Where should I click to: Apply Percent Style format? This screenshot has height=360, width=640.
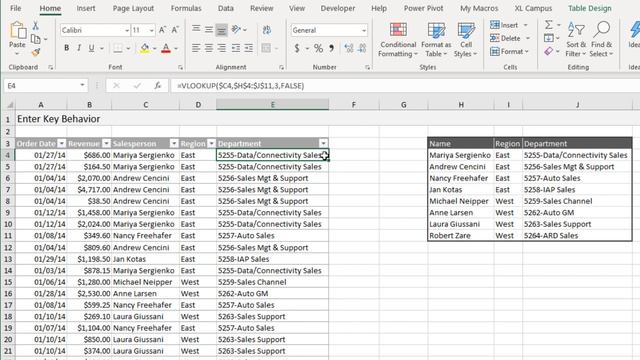click(318, 48)
